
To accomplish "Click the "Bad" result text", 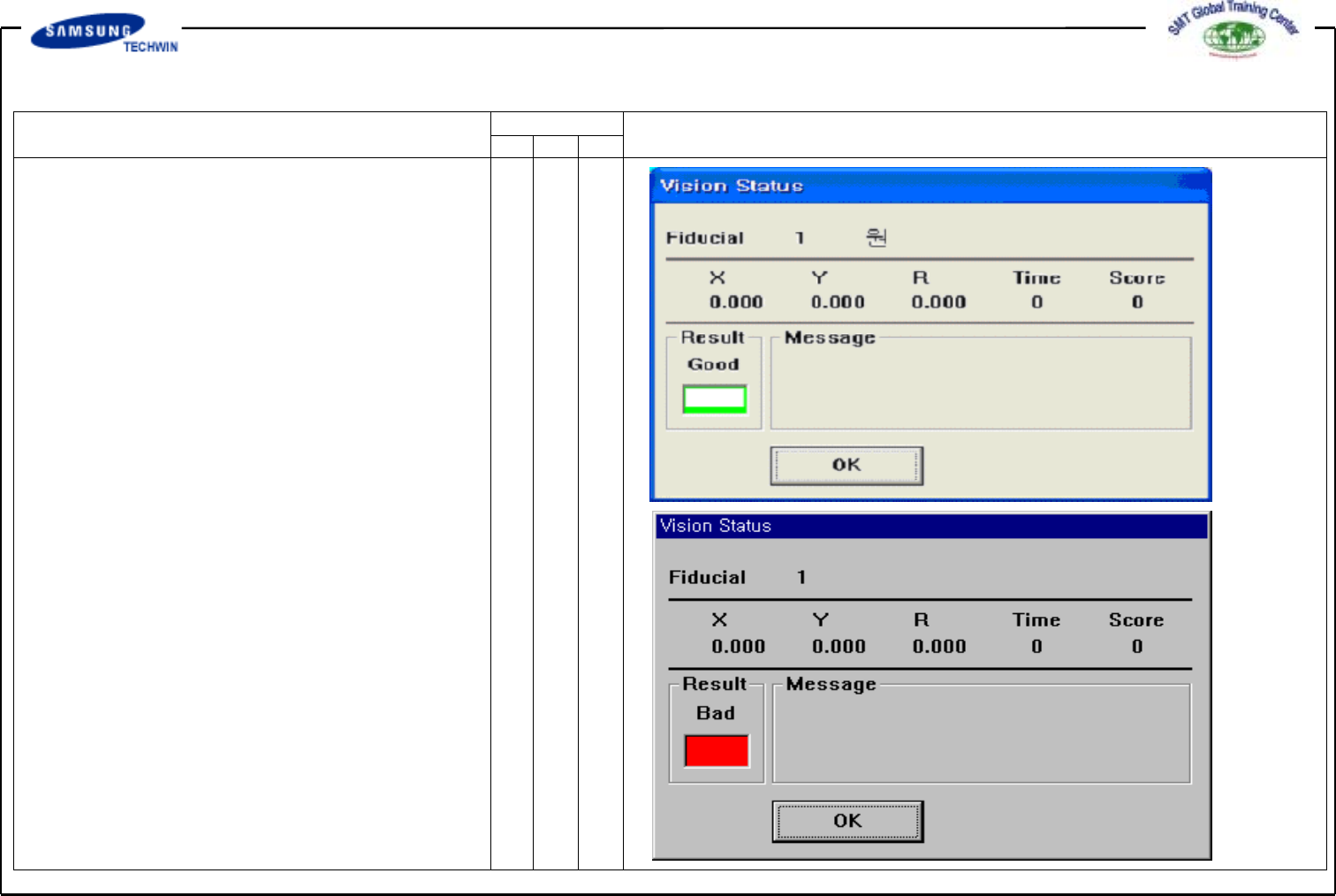I will (x=716, y=713).
